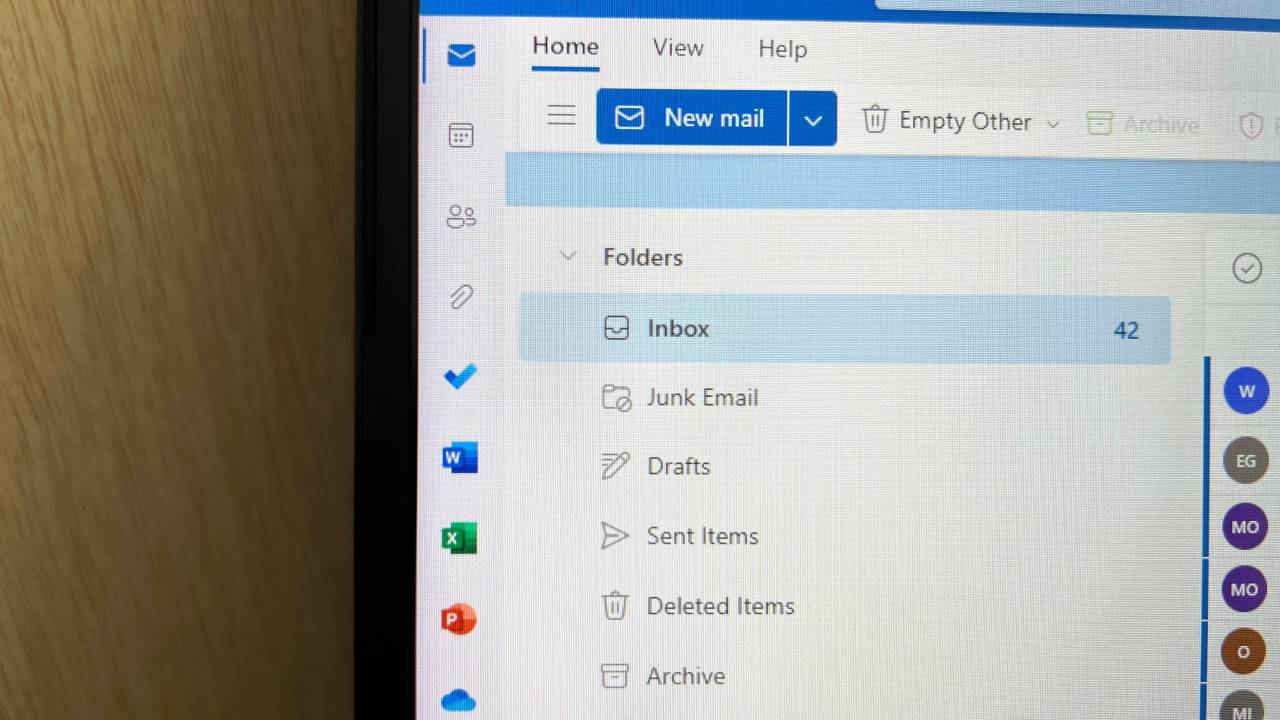
Task: Select the People icon in the sidebar
Action: click(461, 216)
